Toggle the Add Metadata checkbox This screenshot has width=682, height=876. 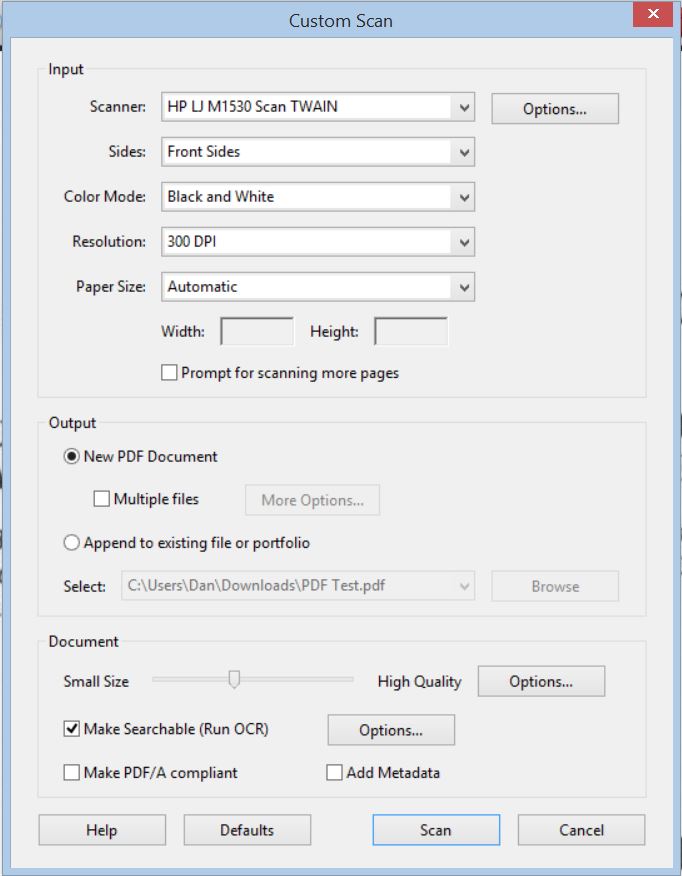(335, 773)
